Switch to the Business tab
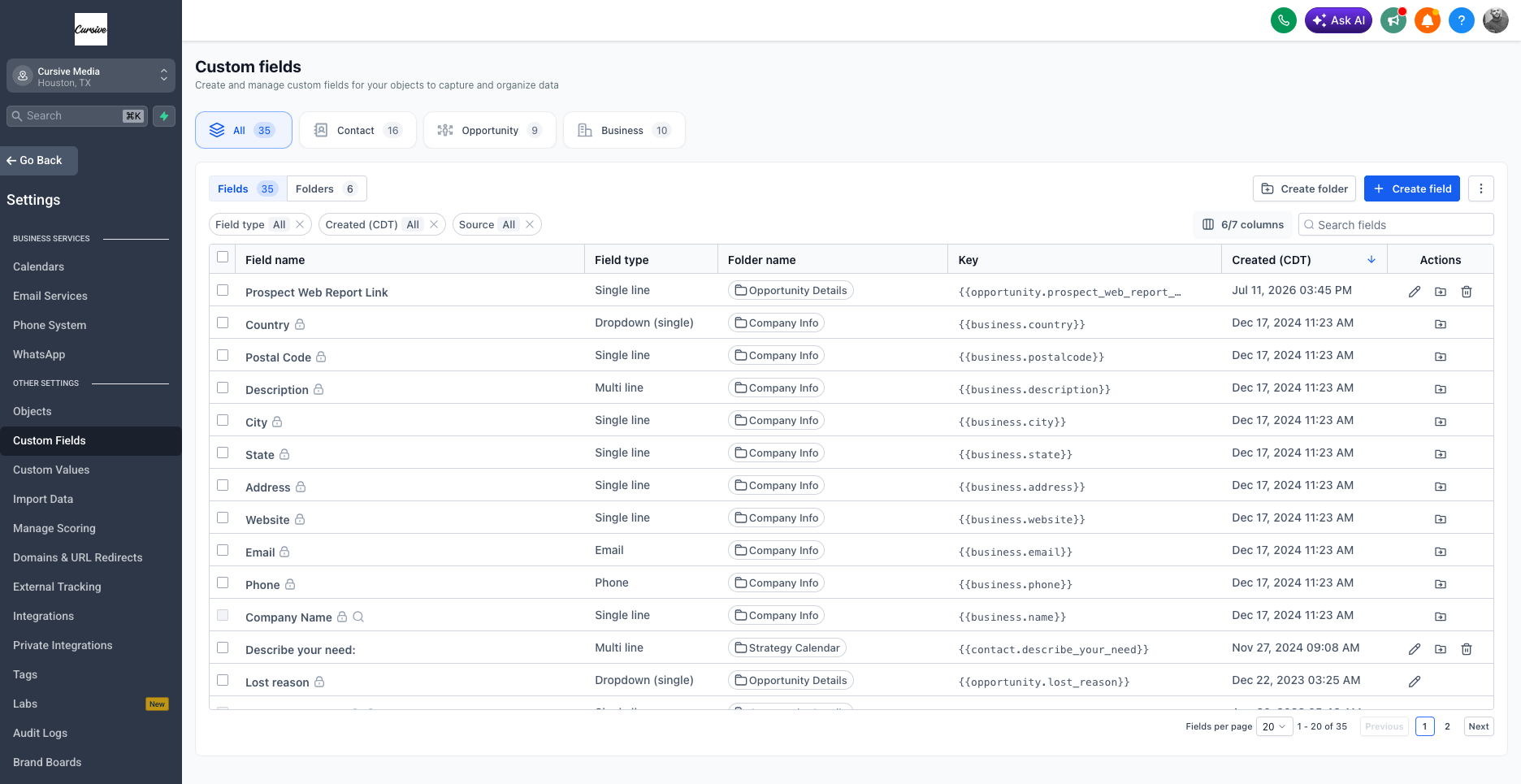1521x784 pixels. point(624,130)
